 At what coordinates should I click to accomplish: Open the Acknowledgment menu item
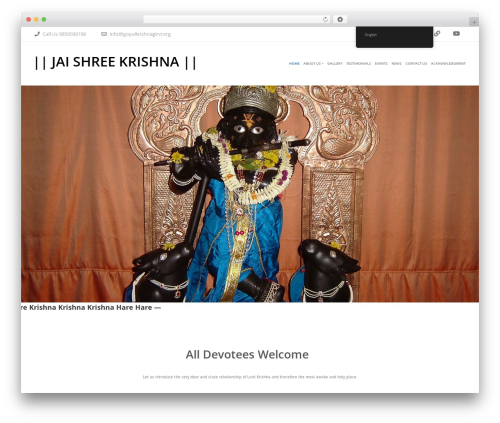point(448,64)
